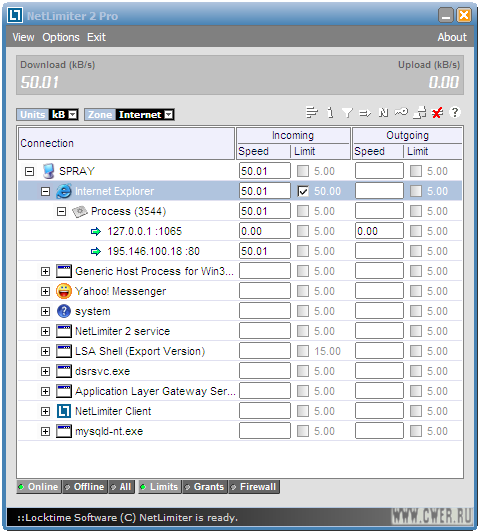This screenshot has width=480, height=531.
Task: Open help with the question mark icon
Action: coord(455,112)
